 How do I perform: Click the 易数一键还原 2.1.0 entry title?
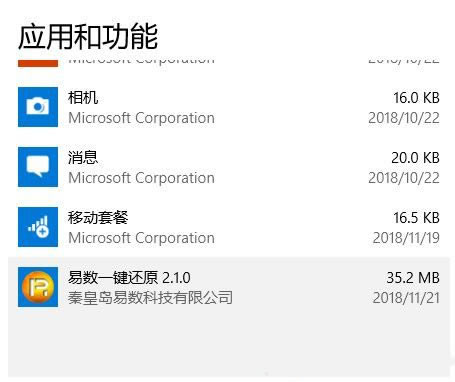pyautogui.click(x=129, y=278)
